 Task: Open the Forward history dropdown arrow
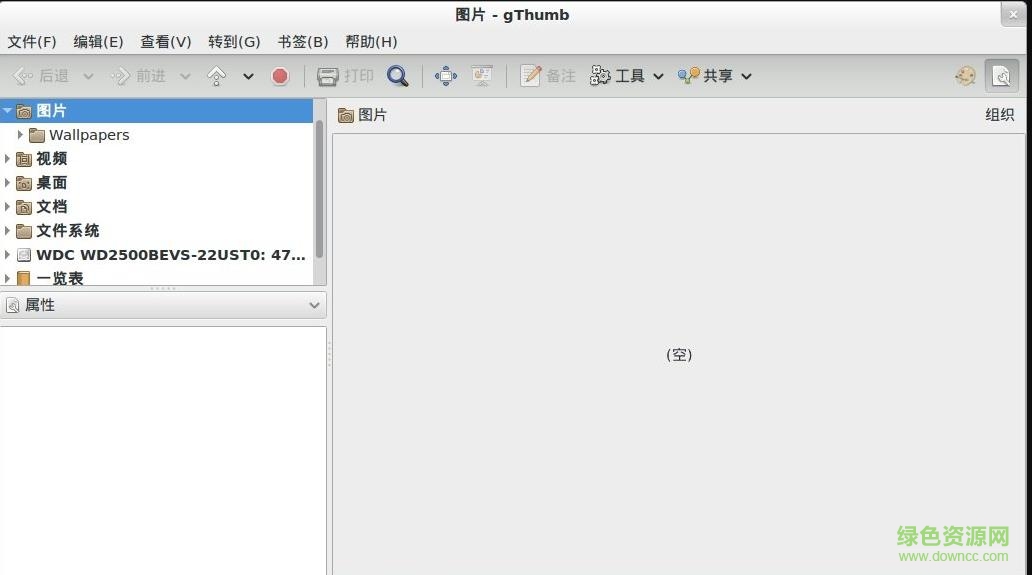pyautogui.click(x=185, y=76)
